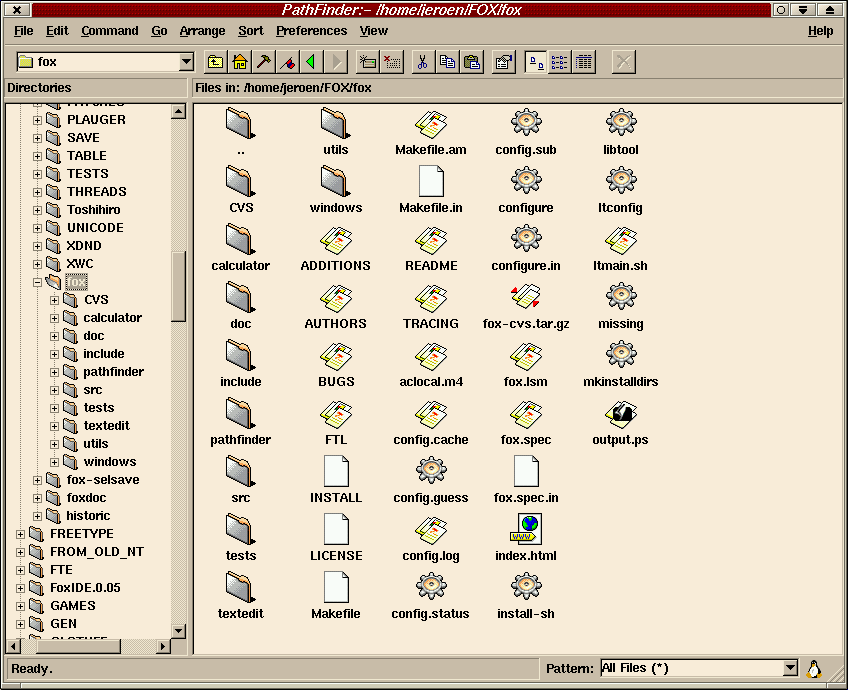The width and height of the screenshot is (848, 690).
Task: Select the historic folder in the tree
Action: [88, 516]
